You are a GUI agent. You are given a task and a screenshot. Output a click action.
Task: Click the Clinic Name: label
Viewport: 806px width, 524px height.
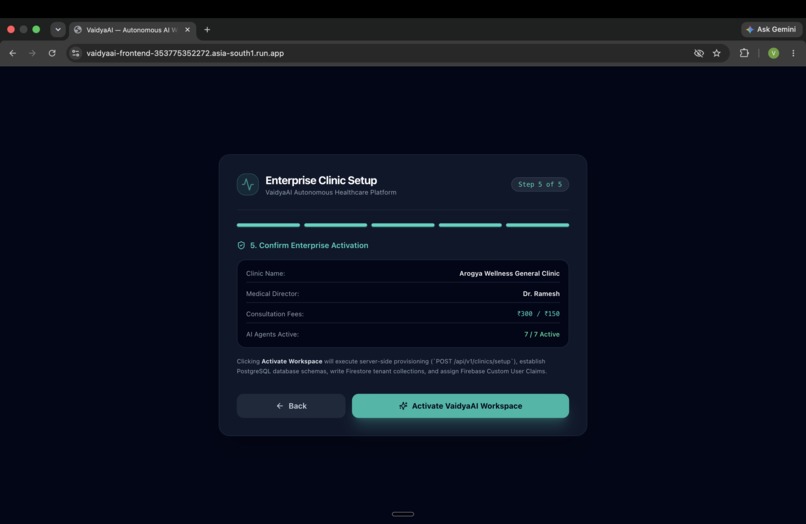click(x=265, y=274)
